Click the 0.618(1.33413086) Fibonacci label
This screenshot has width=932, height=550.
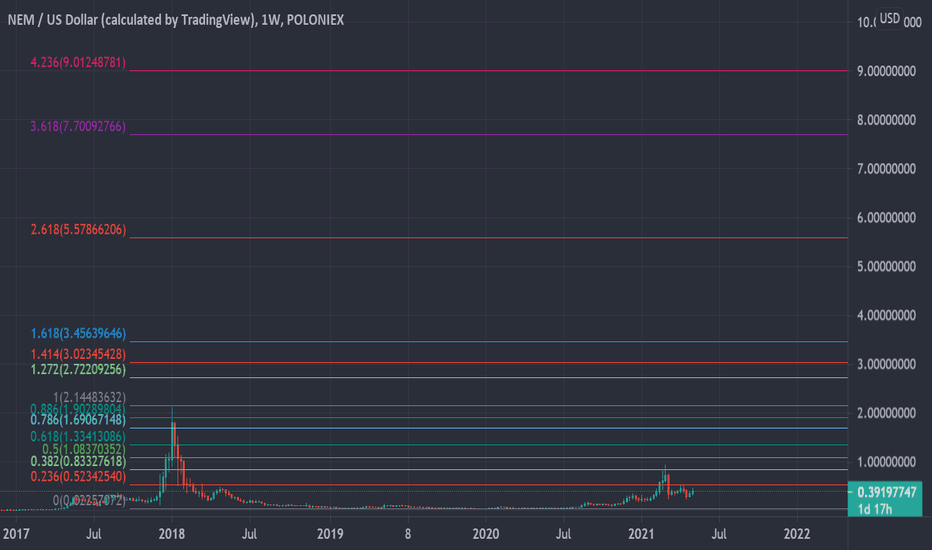pos(78,437)
